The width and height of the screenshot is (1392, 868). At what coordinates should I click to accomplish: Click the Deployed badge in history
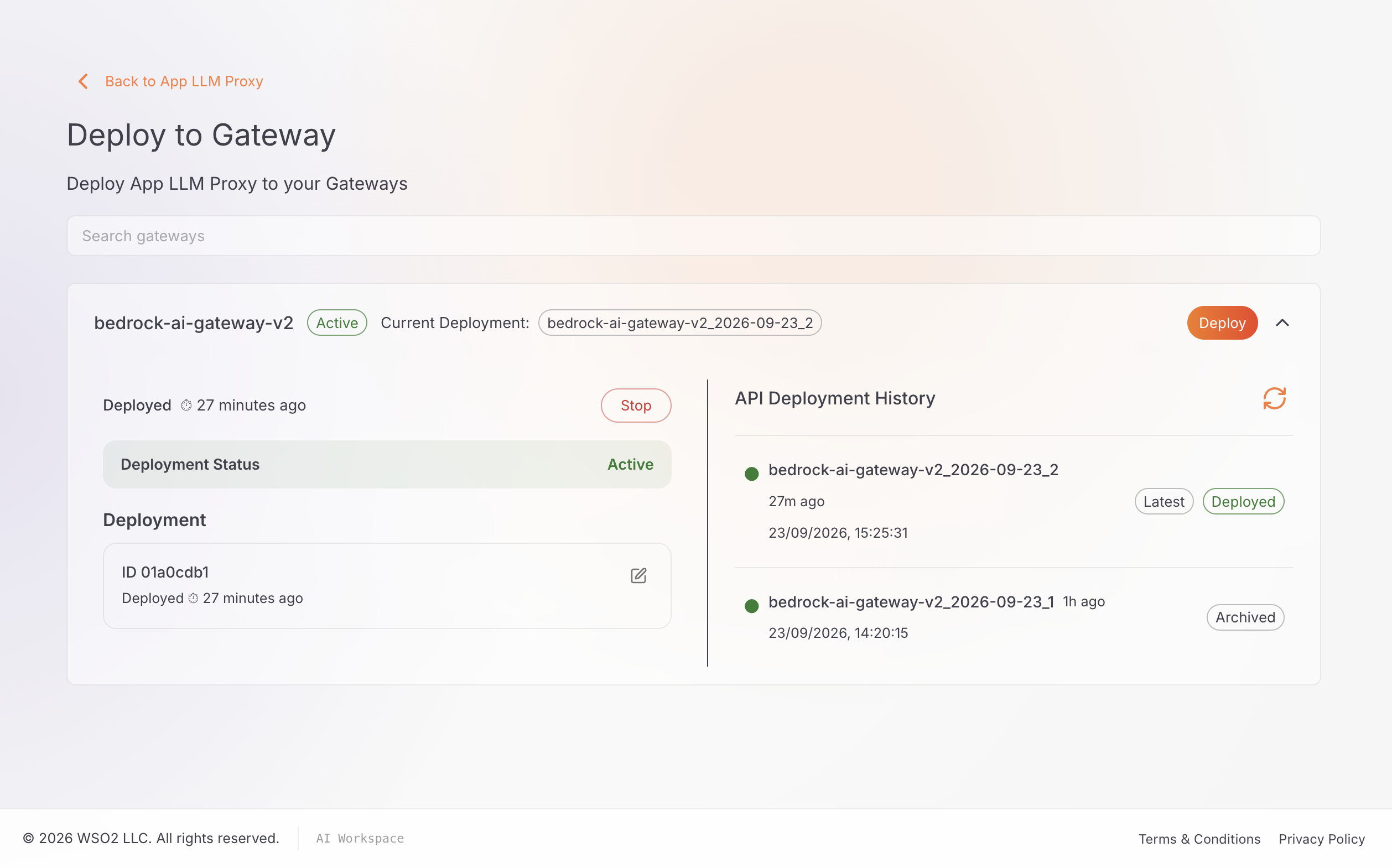click(1243, 501)
